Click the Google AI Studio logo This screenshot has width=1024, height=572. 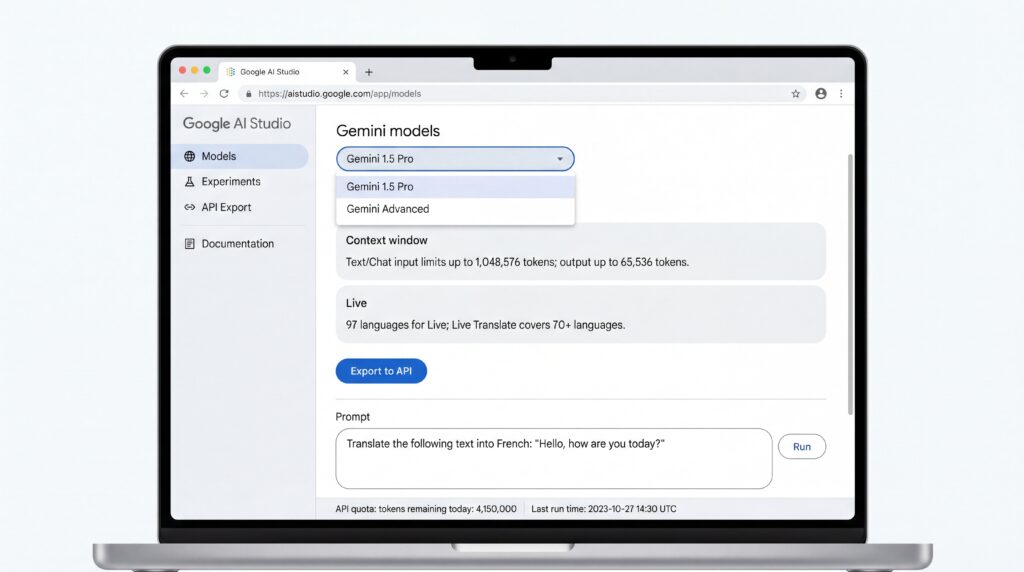[x=236, y=123]
